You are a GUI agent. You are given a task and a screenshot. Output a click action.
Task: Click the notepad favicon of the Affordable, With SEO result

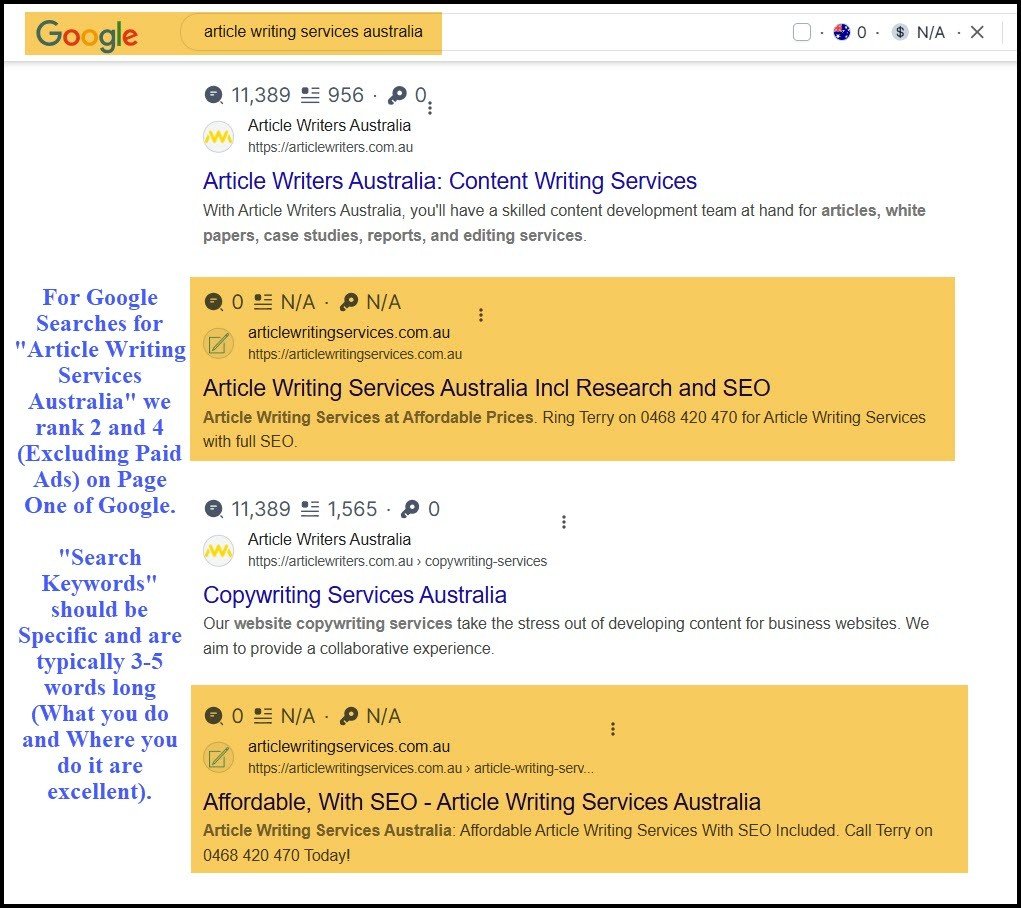[x=218, y=758]
